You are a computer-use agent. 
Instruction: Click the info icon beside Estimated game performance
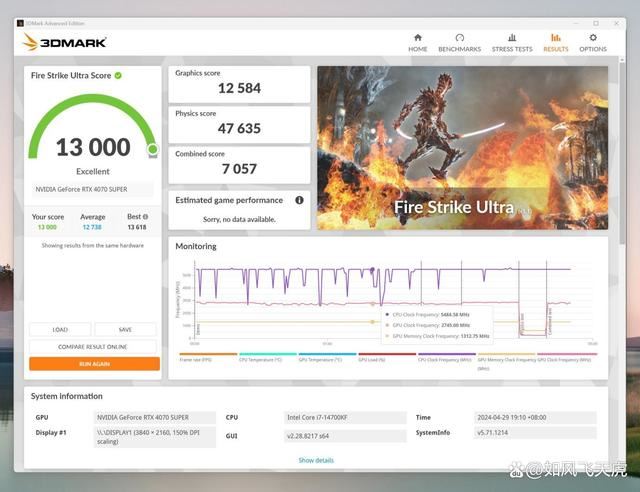299,200
